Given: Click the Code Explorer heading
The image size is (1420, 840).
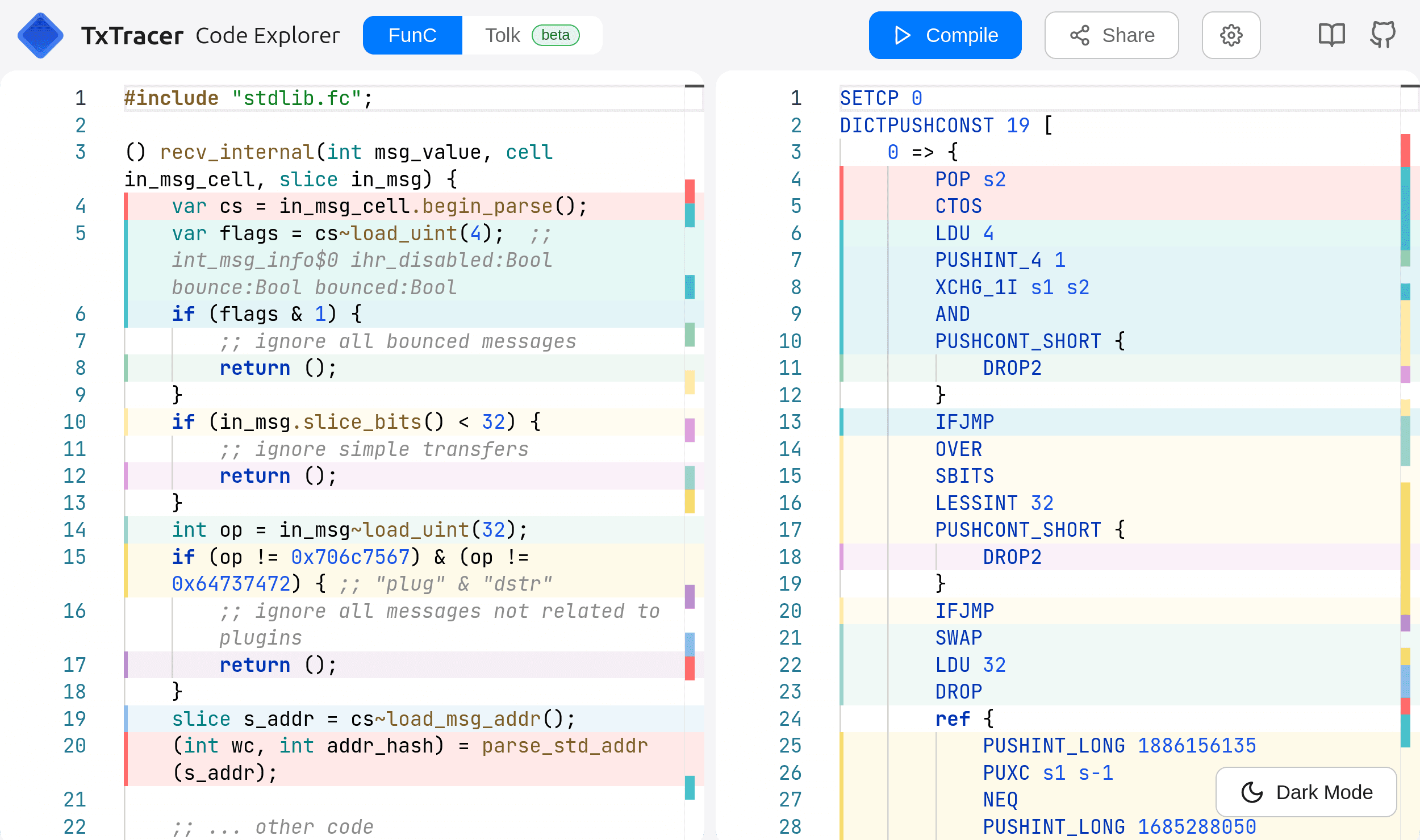Looking at the screenshot, I should click(268, 36).
